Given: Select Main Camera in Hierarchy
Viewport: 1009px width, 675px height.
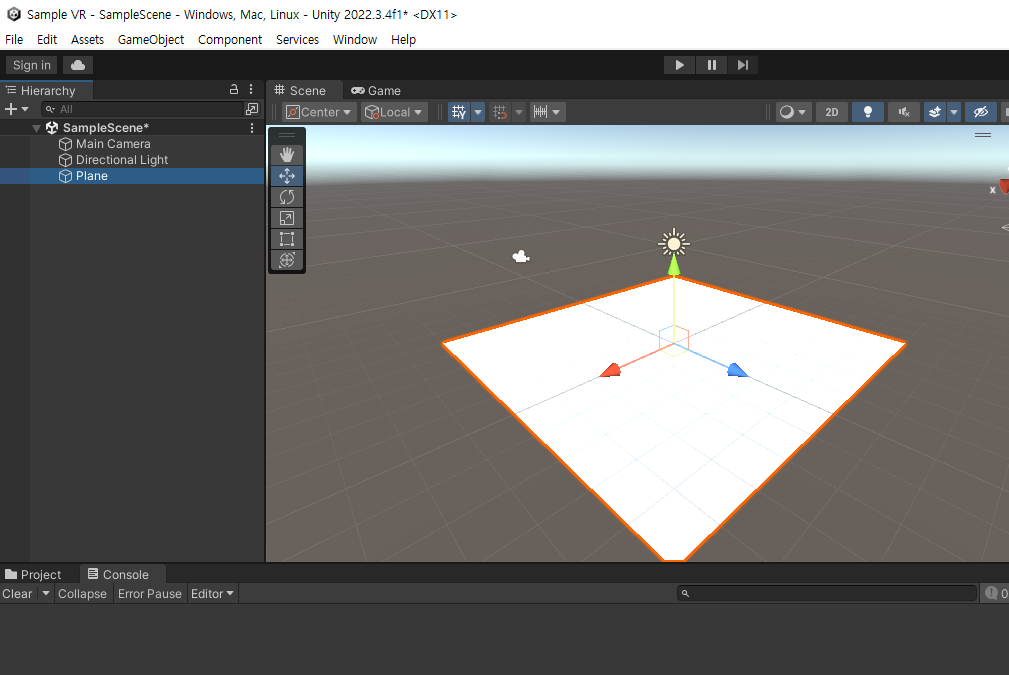Looking at the screenshot, I should [132, 144].
